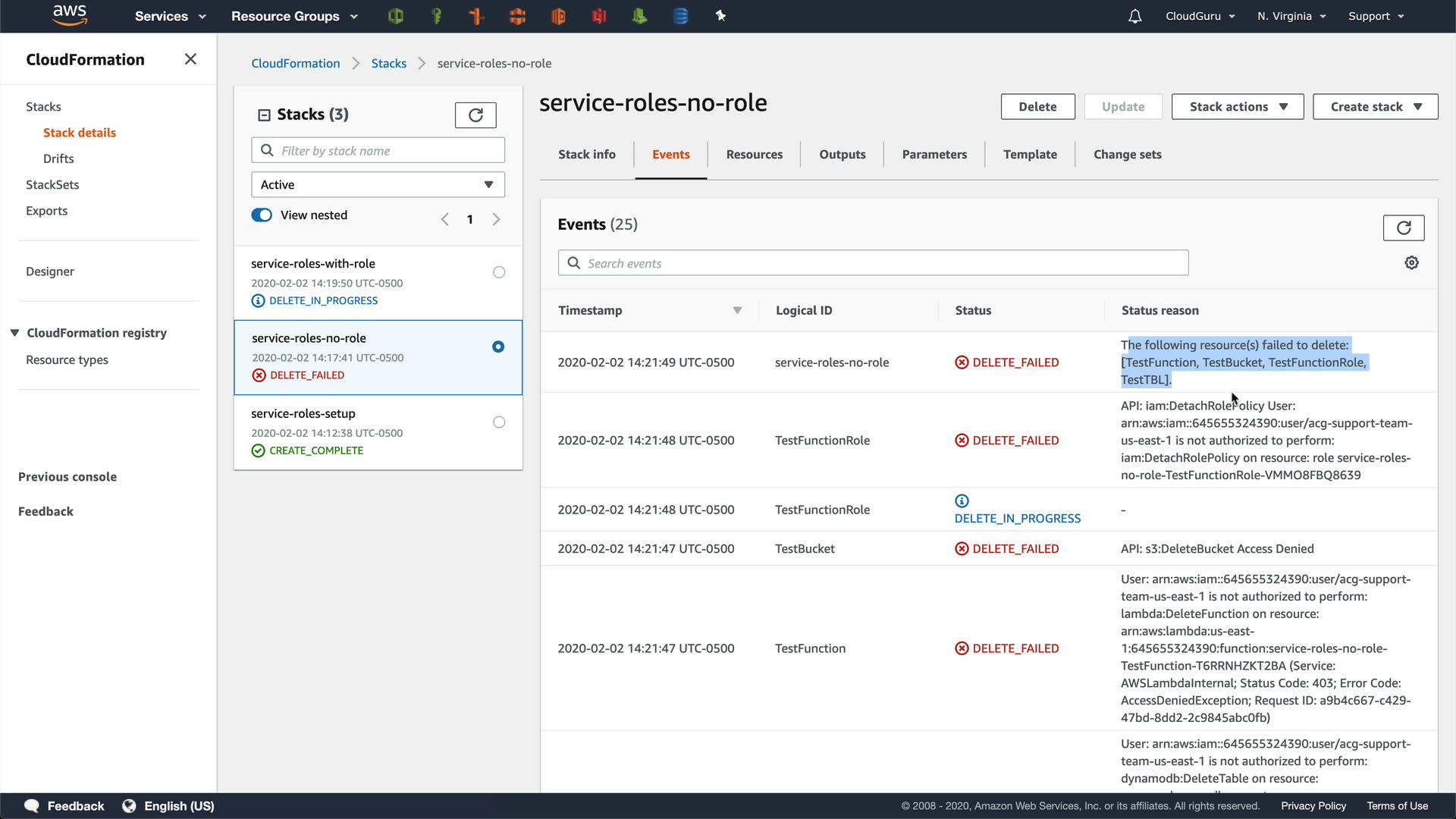Switch to the Resources tab
Image resolution: width=1456 pixels, height=819 pixels.
[x=754, y=155]
